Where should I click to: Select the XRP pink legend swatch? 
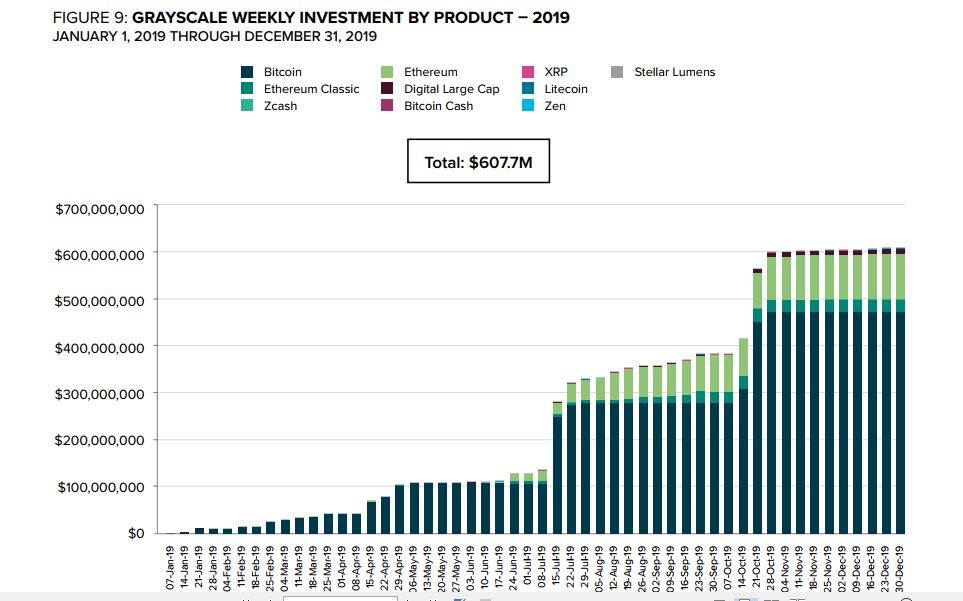tap(527, 72)
